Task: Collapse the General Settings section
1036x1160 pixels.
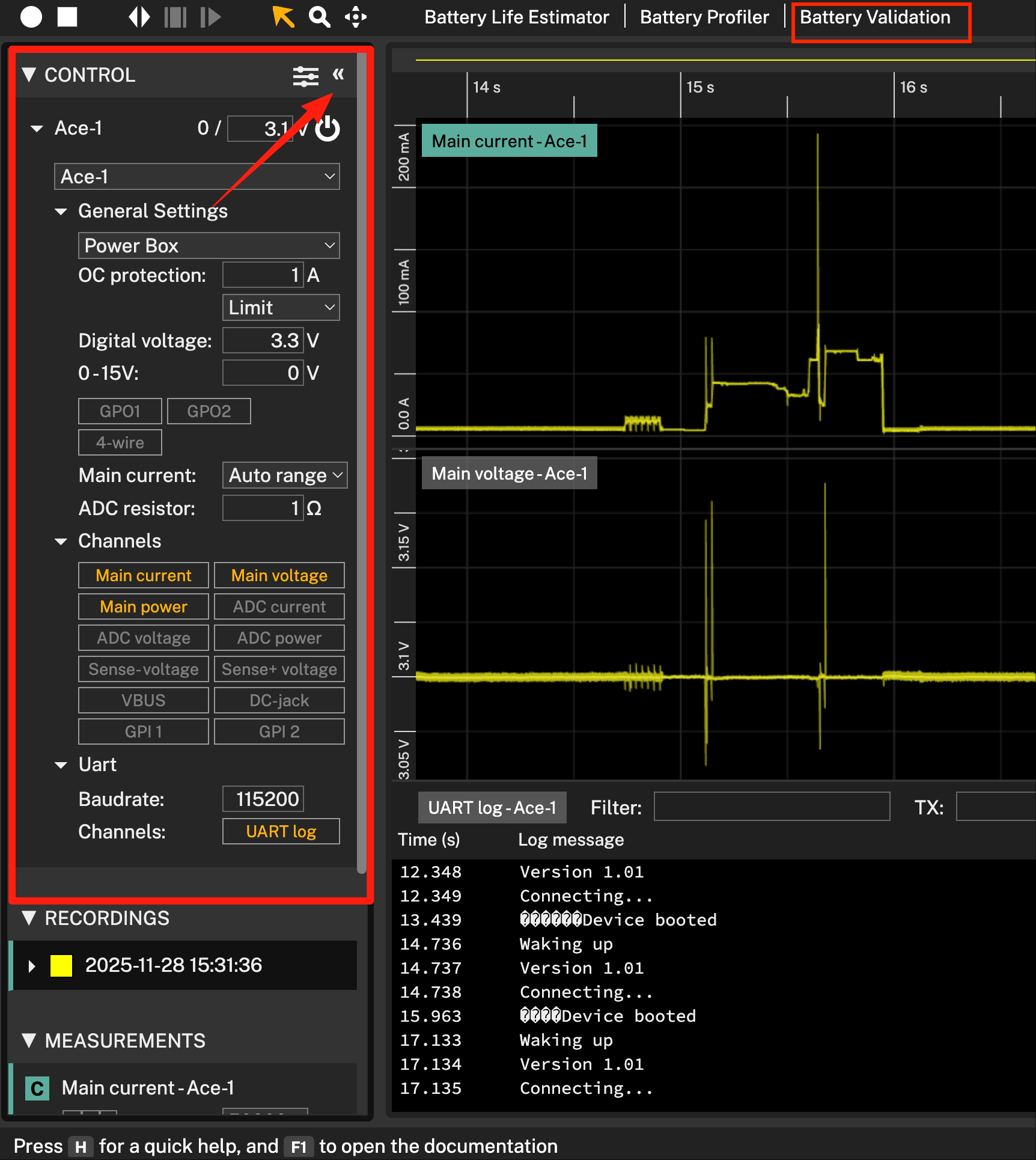Action: [x=61, y=212]
